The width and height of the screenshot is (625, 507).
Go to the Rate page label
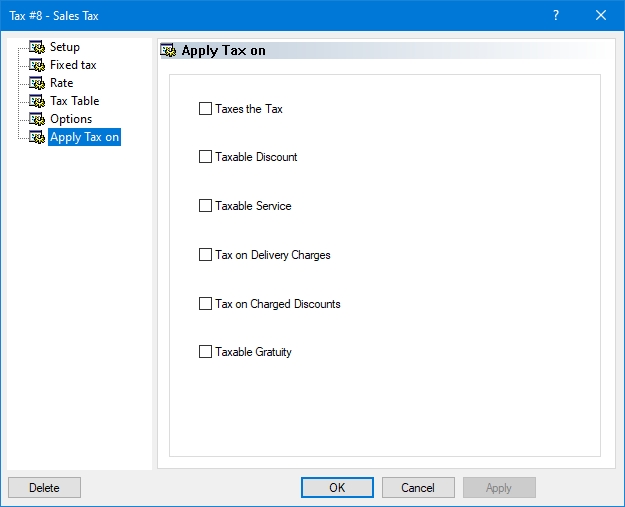(61, 83)
